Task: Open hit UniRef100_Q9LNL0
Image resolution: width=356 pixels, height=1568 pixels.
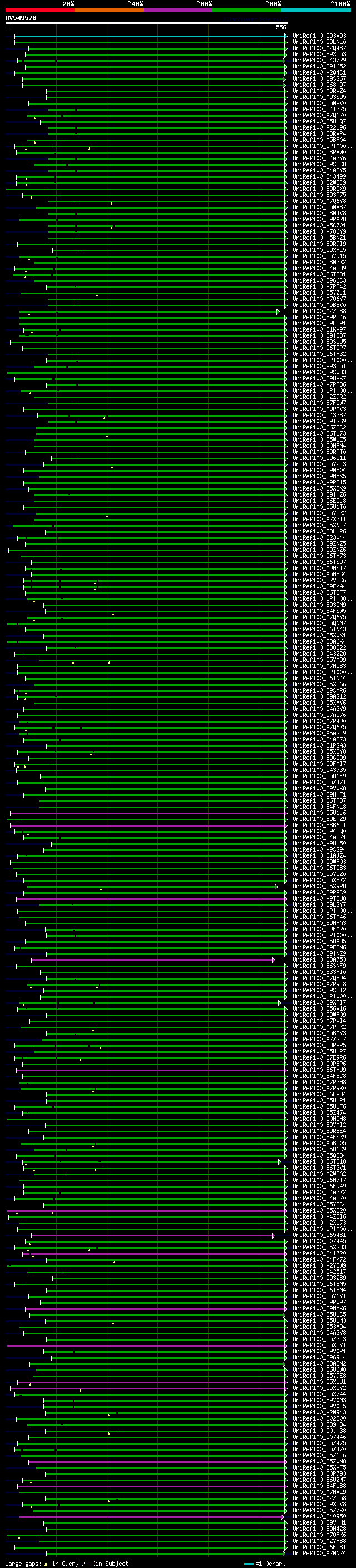Action: (x=319, y=42)
